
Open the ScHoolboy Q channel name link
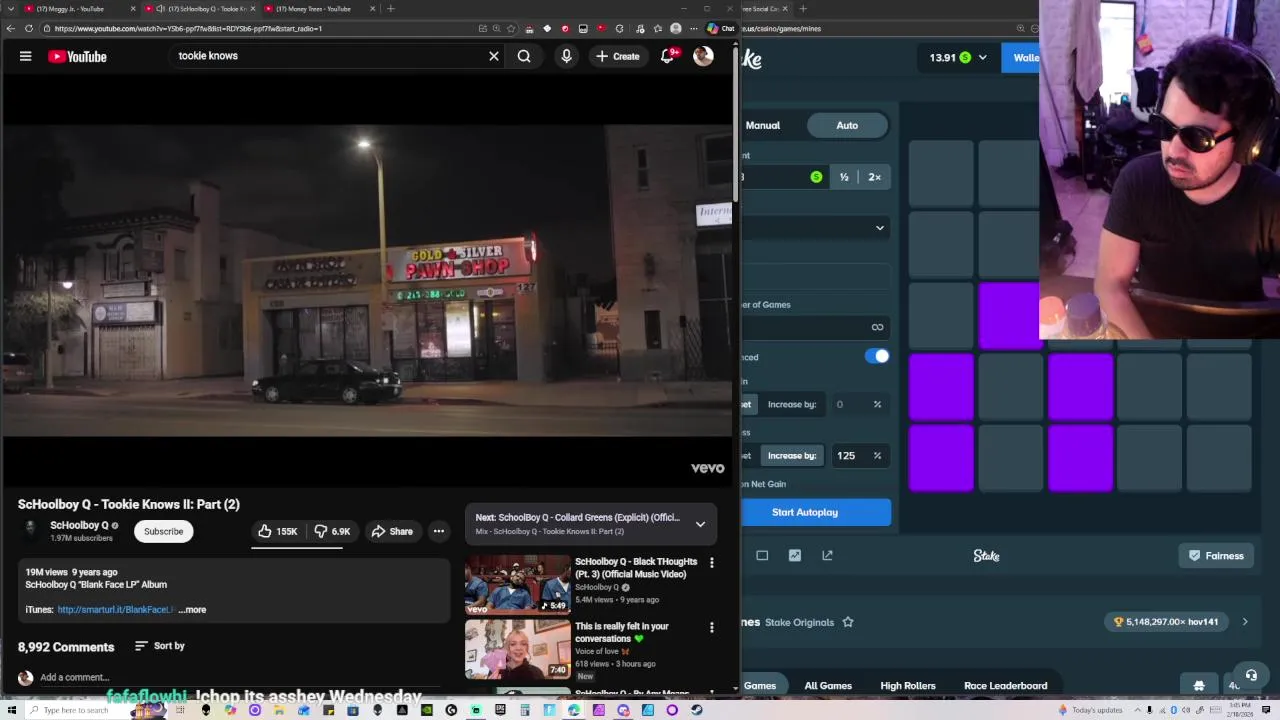coord(79,525)
